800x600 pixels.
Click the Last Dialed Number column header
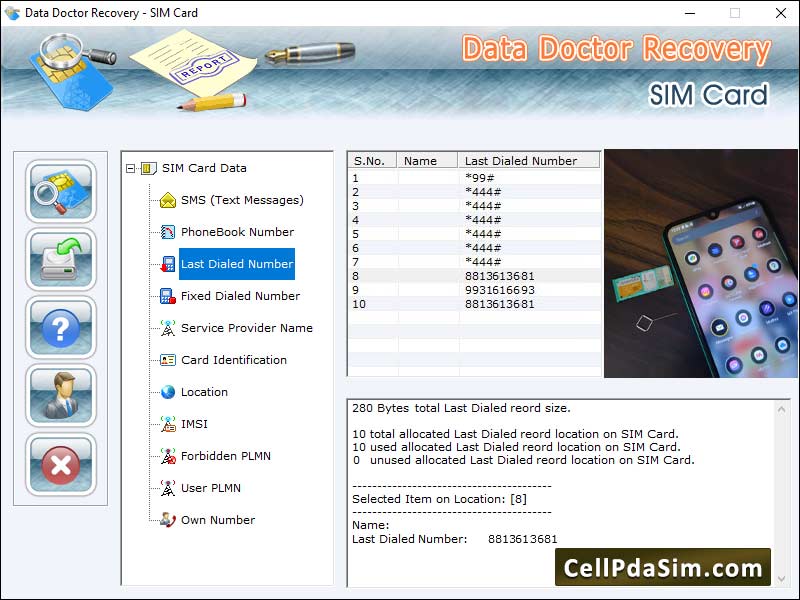pos(528,160)
